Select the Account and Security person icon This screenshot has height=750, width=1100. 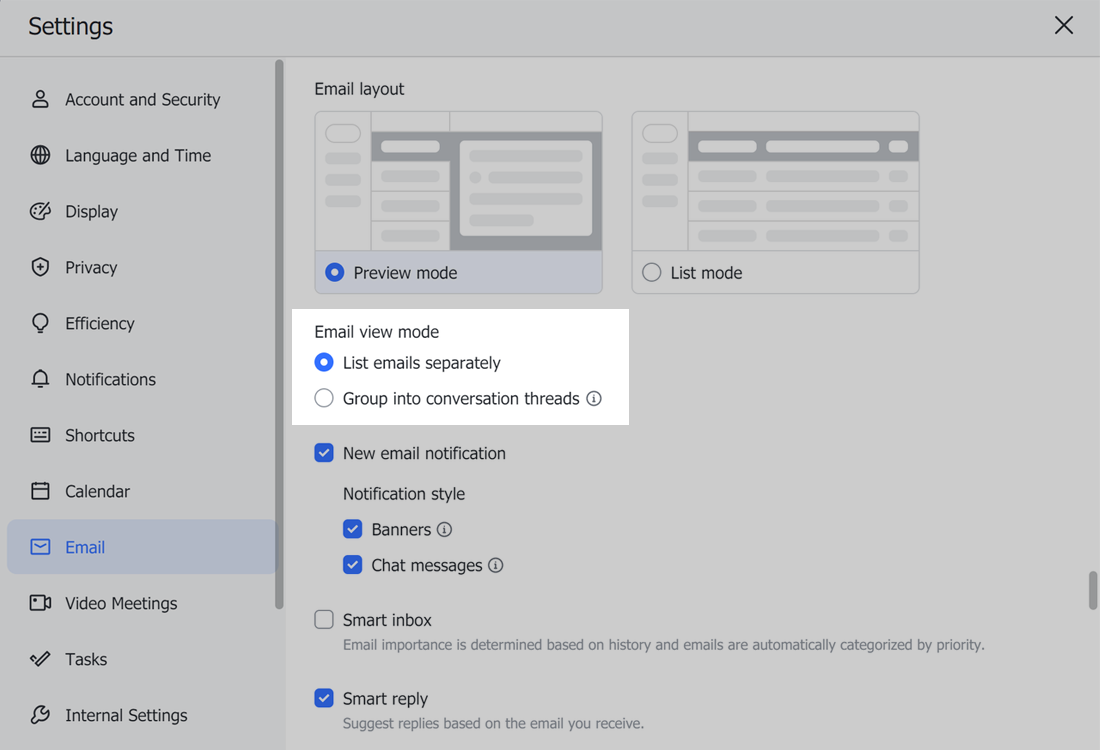point(40,99)
